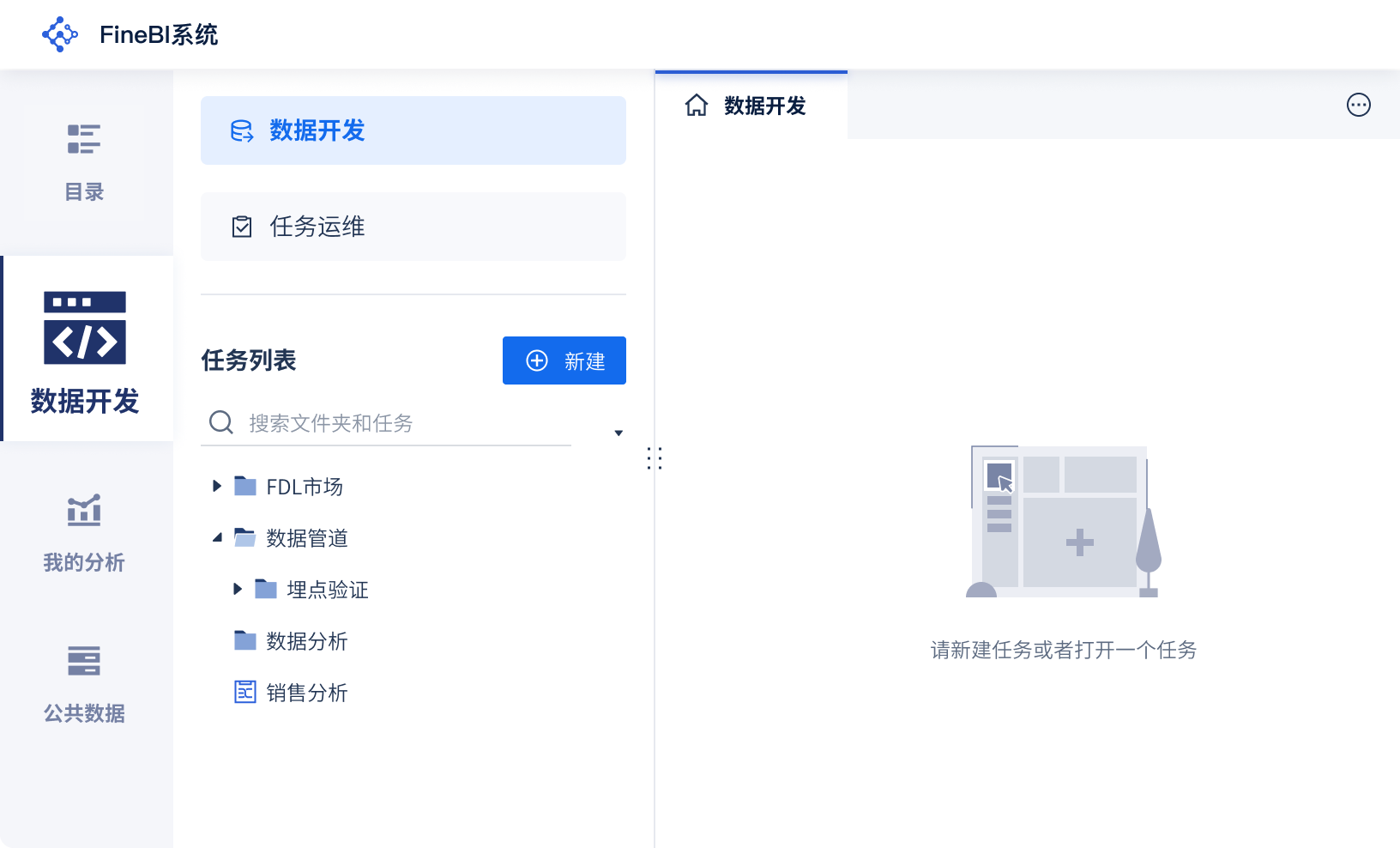Collapse the 数据管道 folder
This screenshot has height=848, width=1400.
[x=217, y=538]
